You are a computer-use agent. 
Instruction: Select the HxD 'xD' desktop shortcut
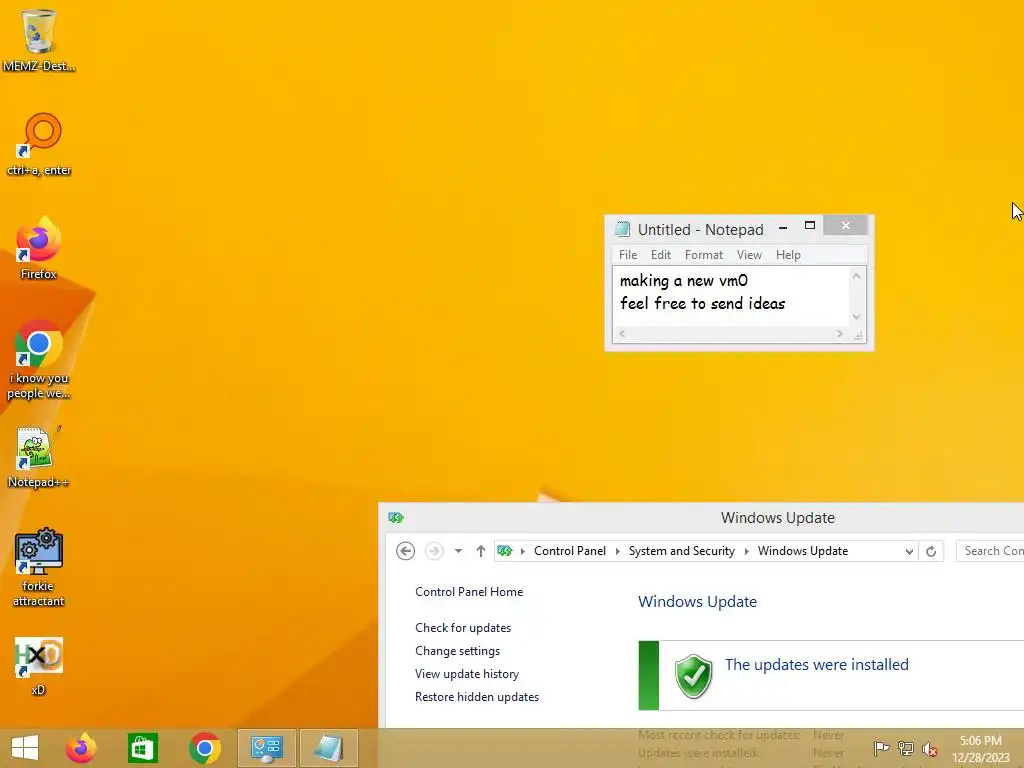click(x=39, y=666)
